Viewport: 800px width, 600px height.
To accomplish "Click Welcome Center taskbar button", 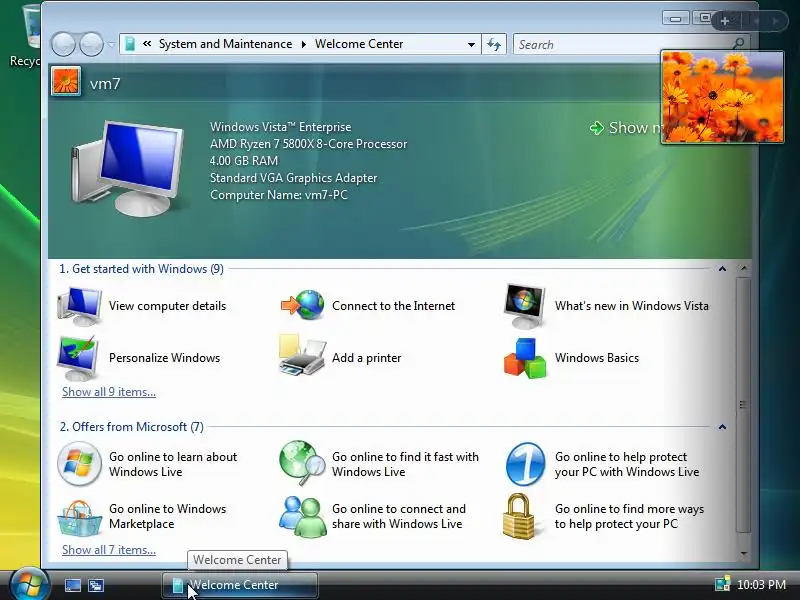I will (x=240, y=585).
